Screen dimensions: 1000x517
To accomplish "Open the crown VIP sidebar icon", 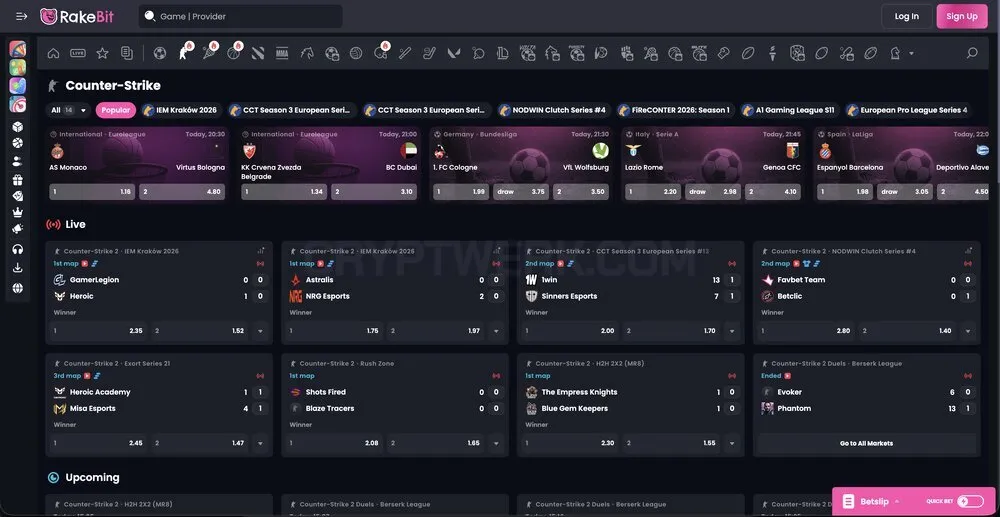I will pyautogui.click(x=18, y=212).
